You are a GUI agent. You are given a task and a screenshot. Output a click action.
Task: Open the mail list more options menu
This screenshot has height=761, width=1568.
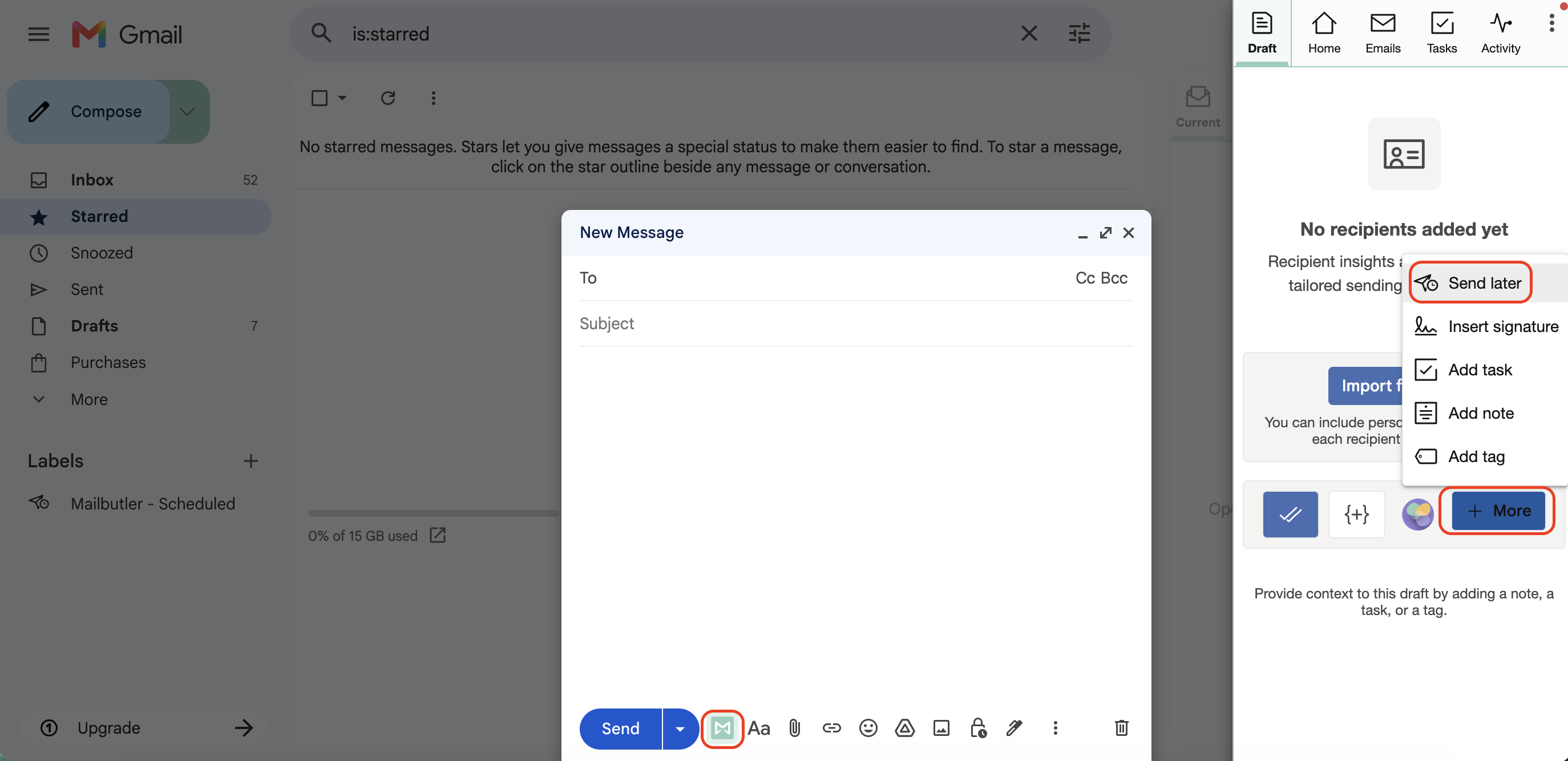point(434,98)
